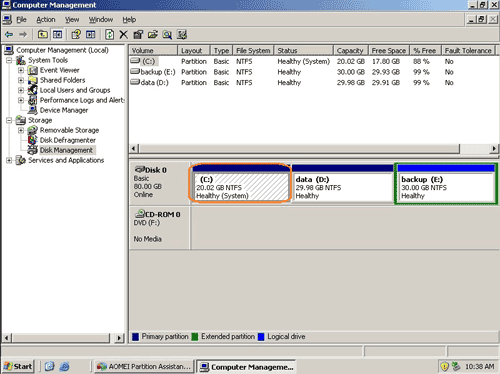This screenshot has height=374, width=500.
Task: Click volume list scrollbar left arrow
Action: 134,148
